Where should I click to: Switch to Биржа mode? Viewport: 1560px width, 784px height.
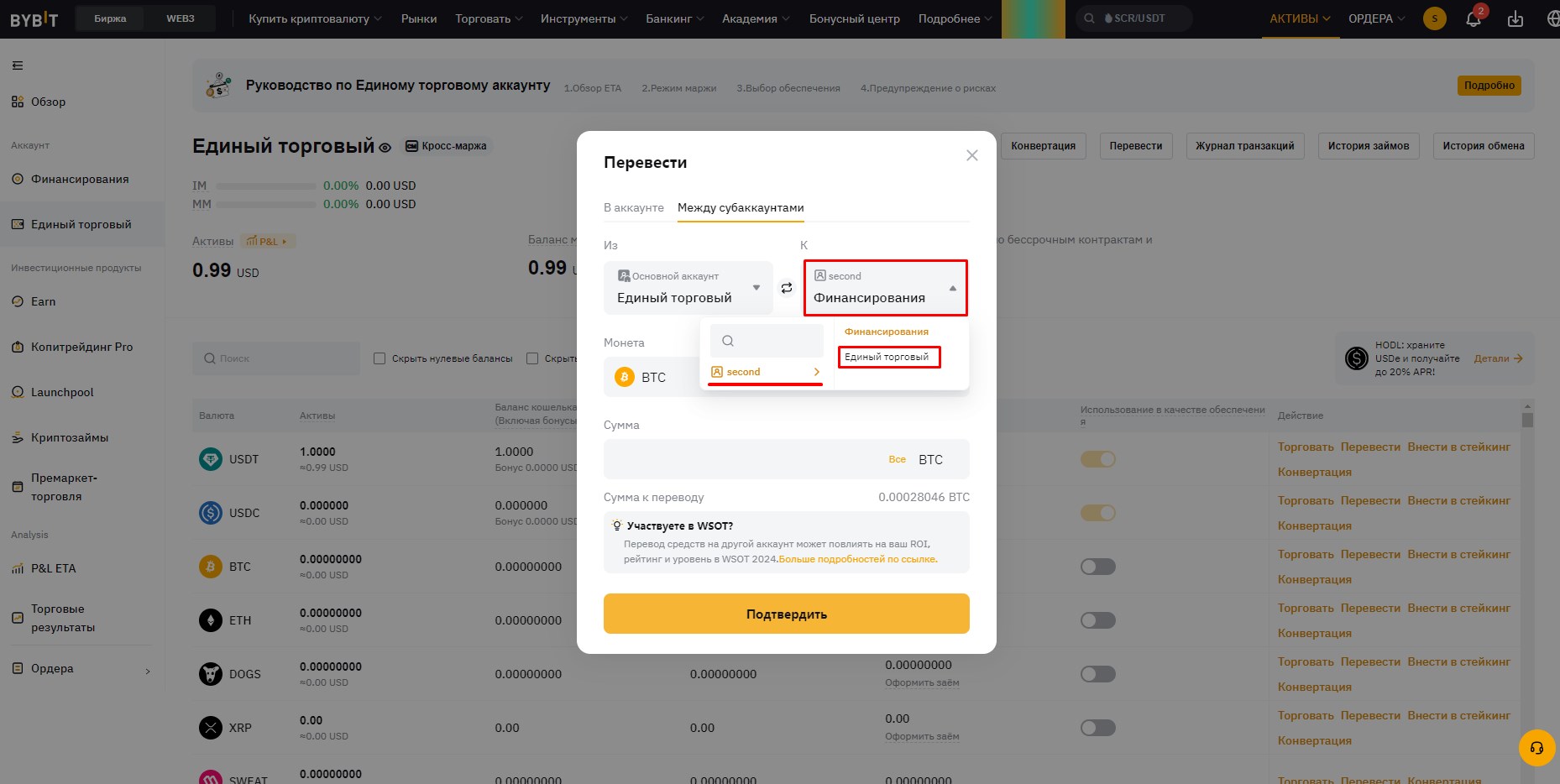pos(110,18)
